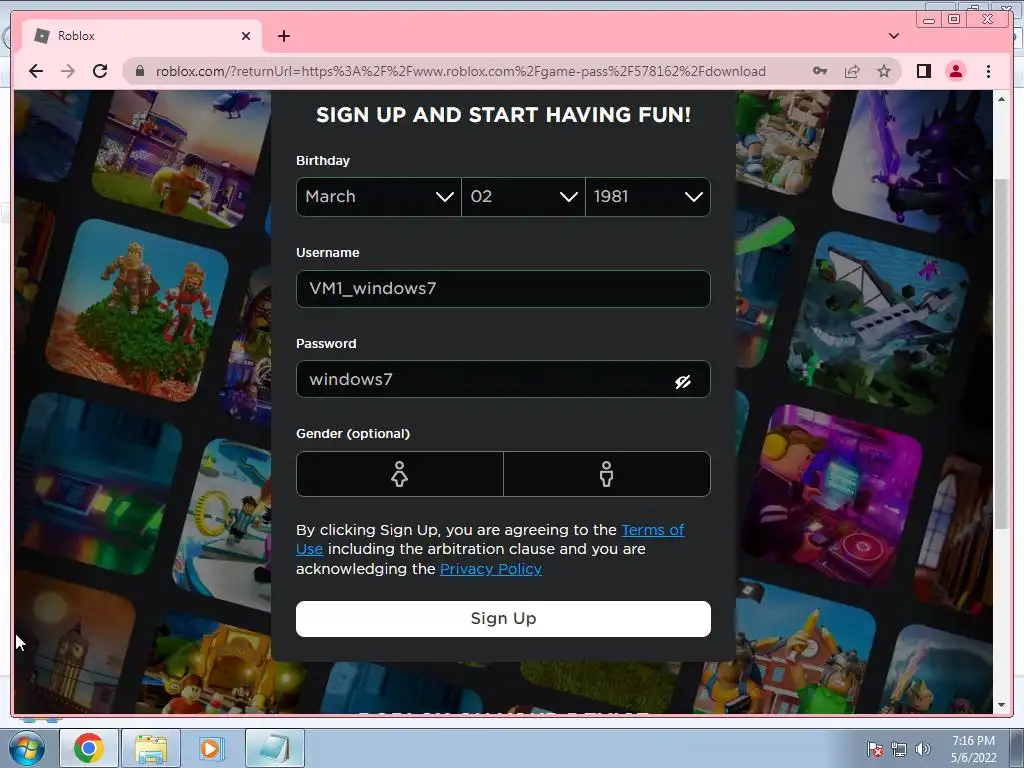Share this page from the address bar
Viewport: 1024px width, 768px height.
click(852, 71)
